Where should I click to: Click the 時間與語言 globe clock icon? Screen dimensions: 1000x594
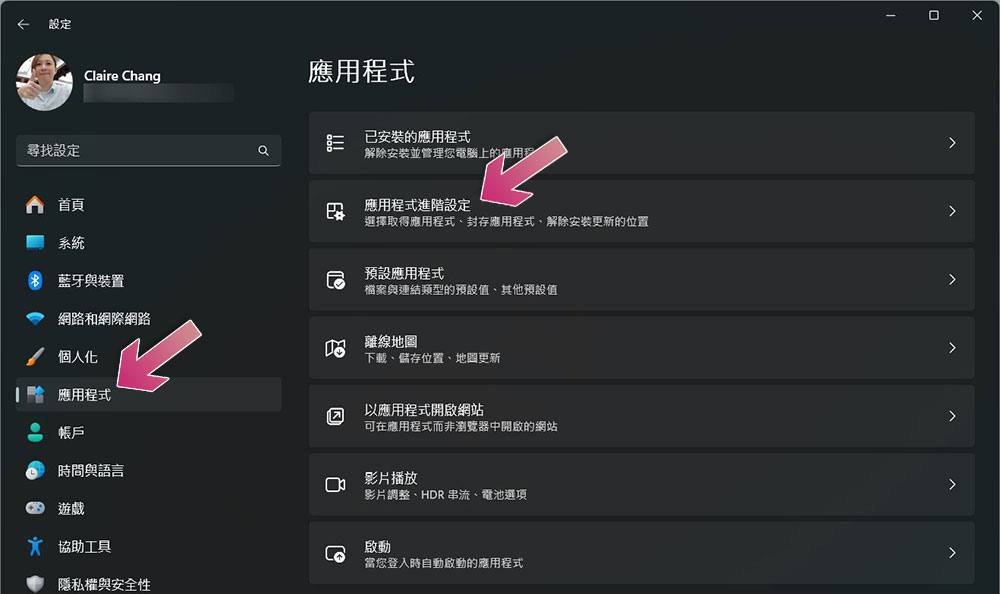(x=35, y=471)
